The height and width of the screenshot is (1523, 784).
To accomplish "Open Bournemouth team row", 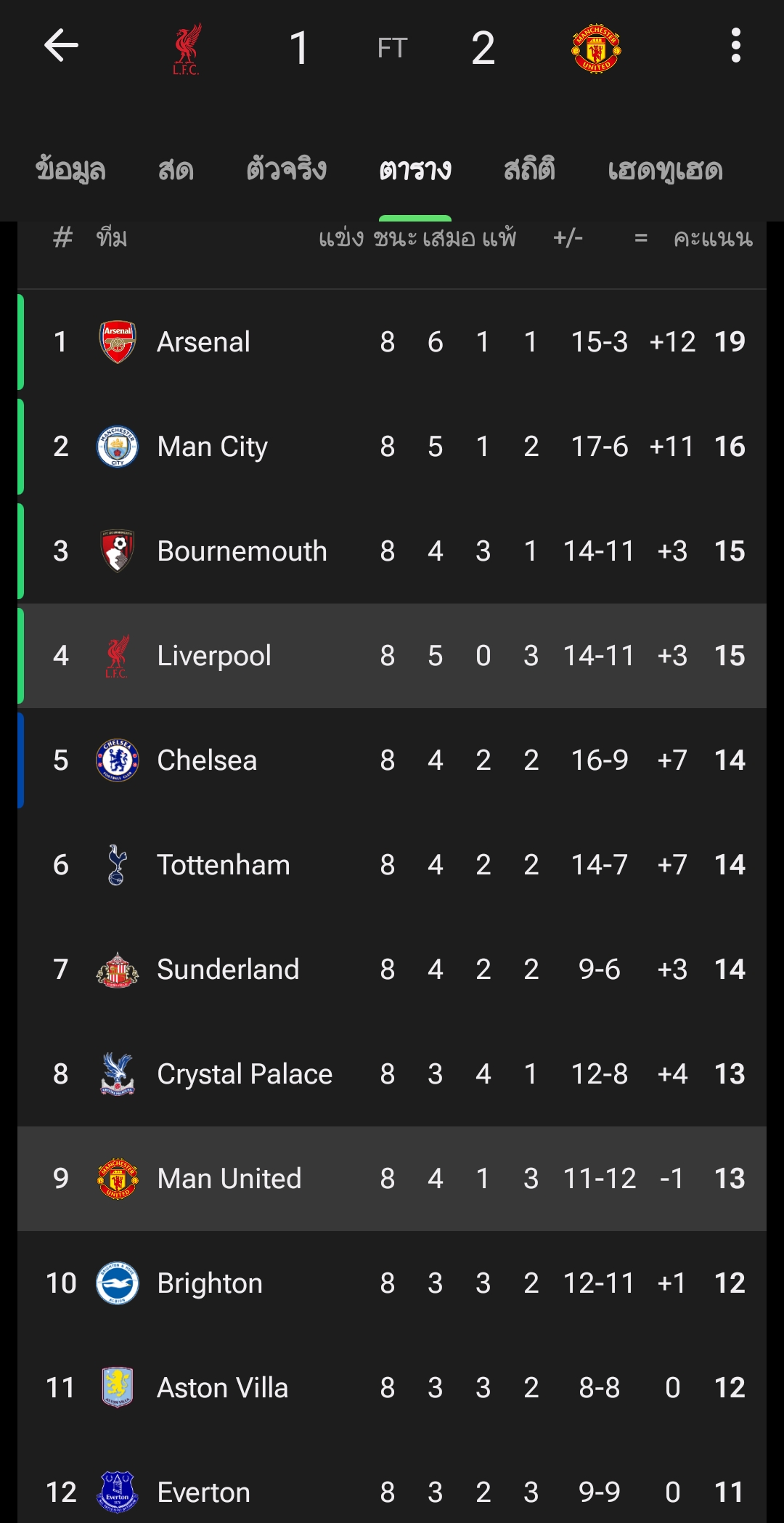I will [x=242, y=551].
